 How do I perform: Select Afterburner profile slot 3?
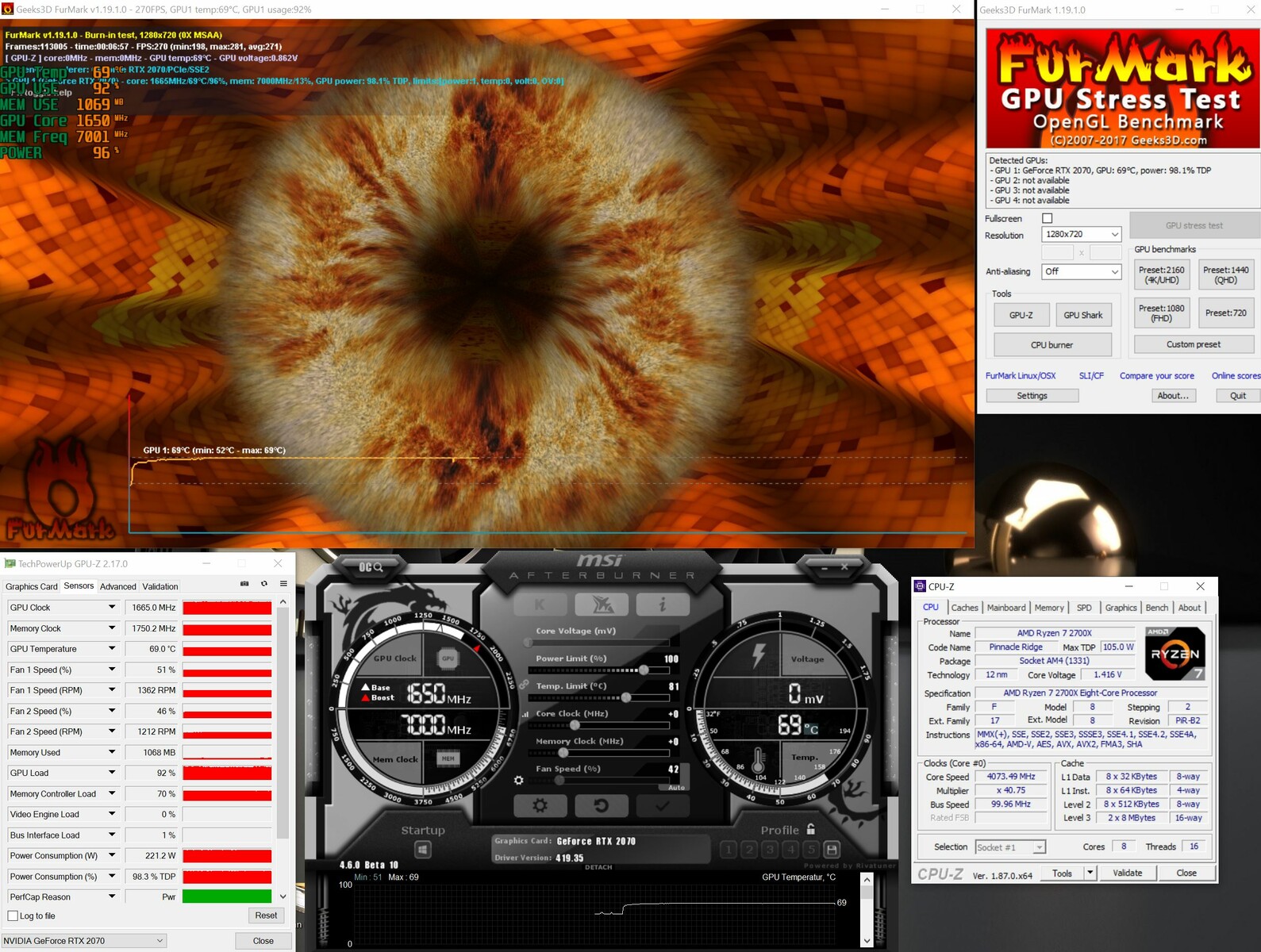770,850
